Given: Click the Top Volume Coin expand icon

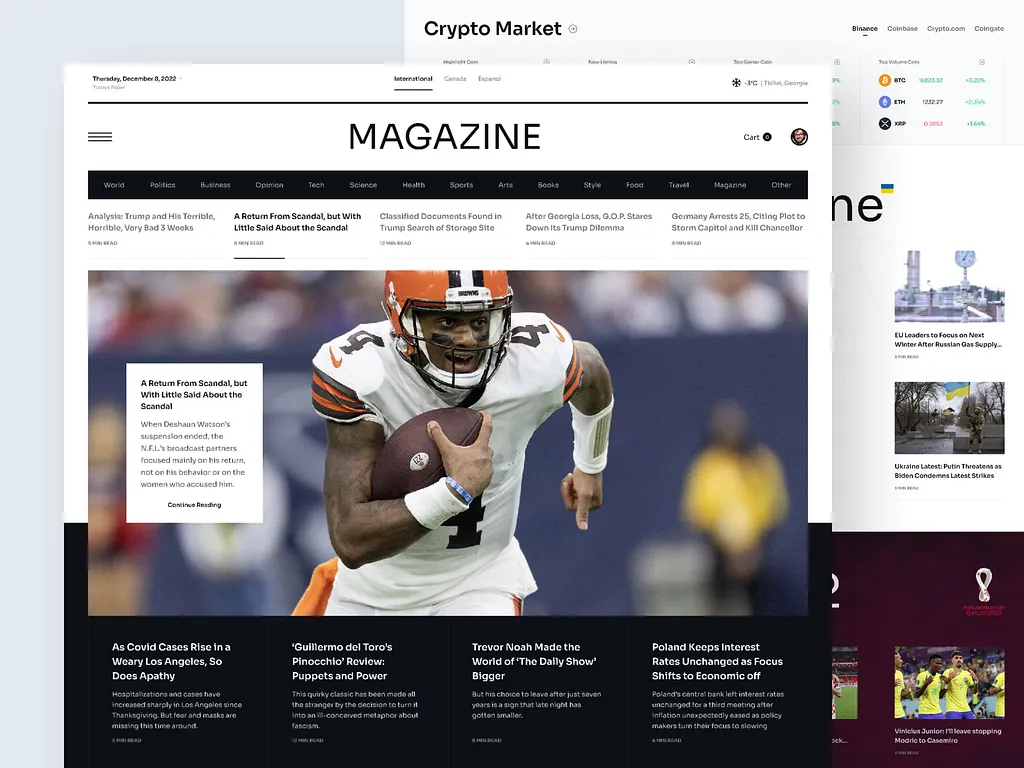Looking at the screenshot, I should click(981, 62).
